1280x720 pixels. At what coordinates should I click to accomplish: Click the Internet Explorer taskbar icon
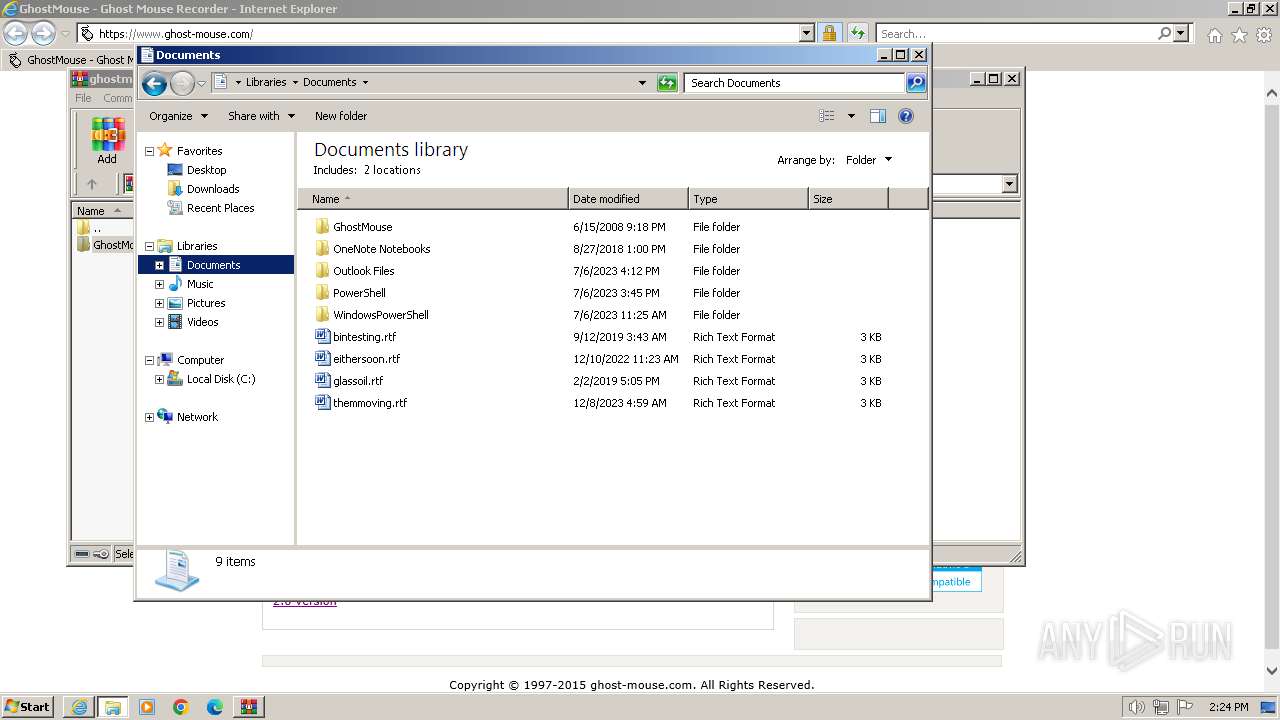point(79,707)
